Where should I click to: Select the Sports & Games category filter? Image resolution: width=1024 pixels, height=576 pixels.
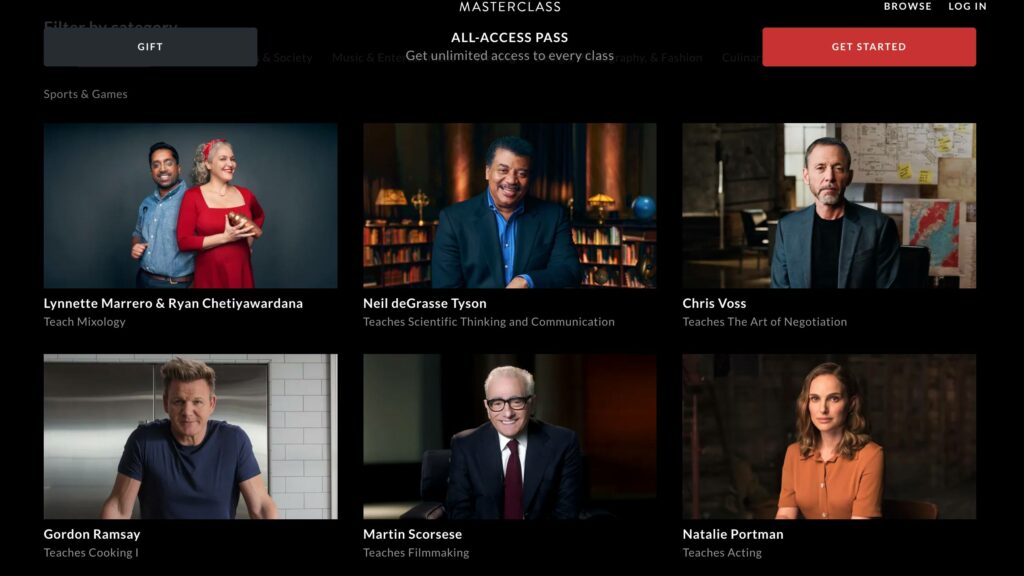click(x=86, y=94)
